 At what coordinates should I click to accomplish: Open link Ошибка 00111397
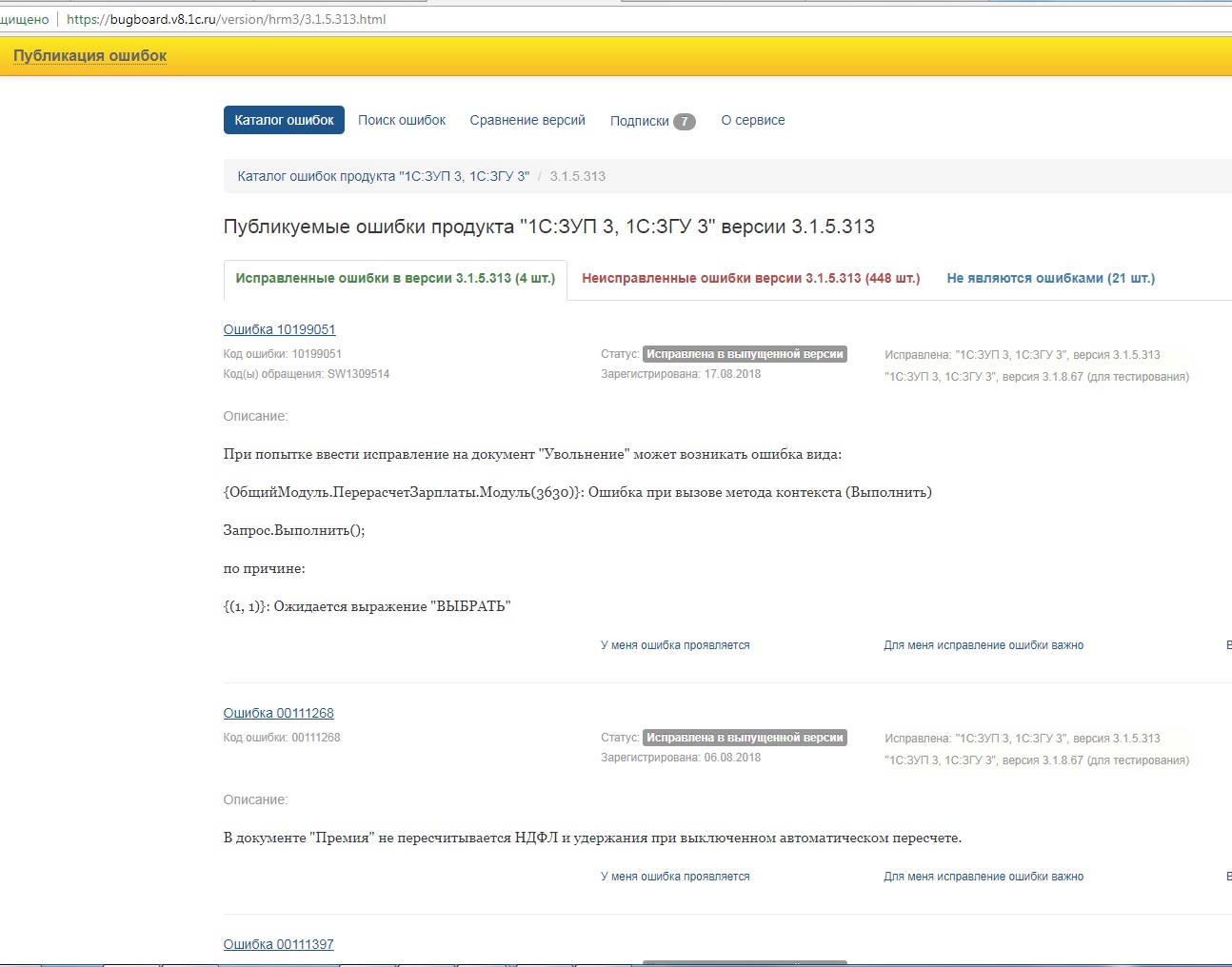pyautogui.click(x=279, y=944)
